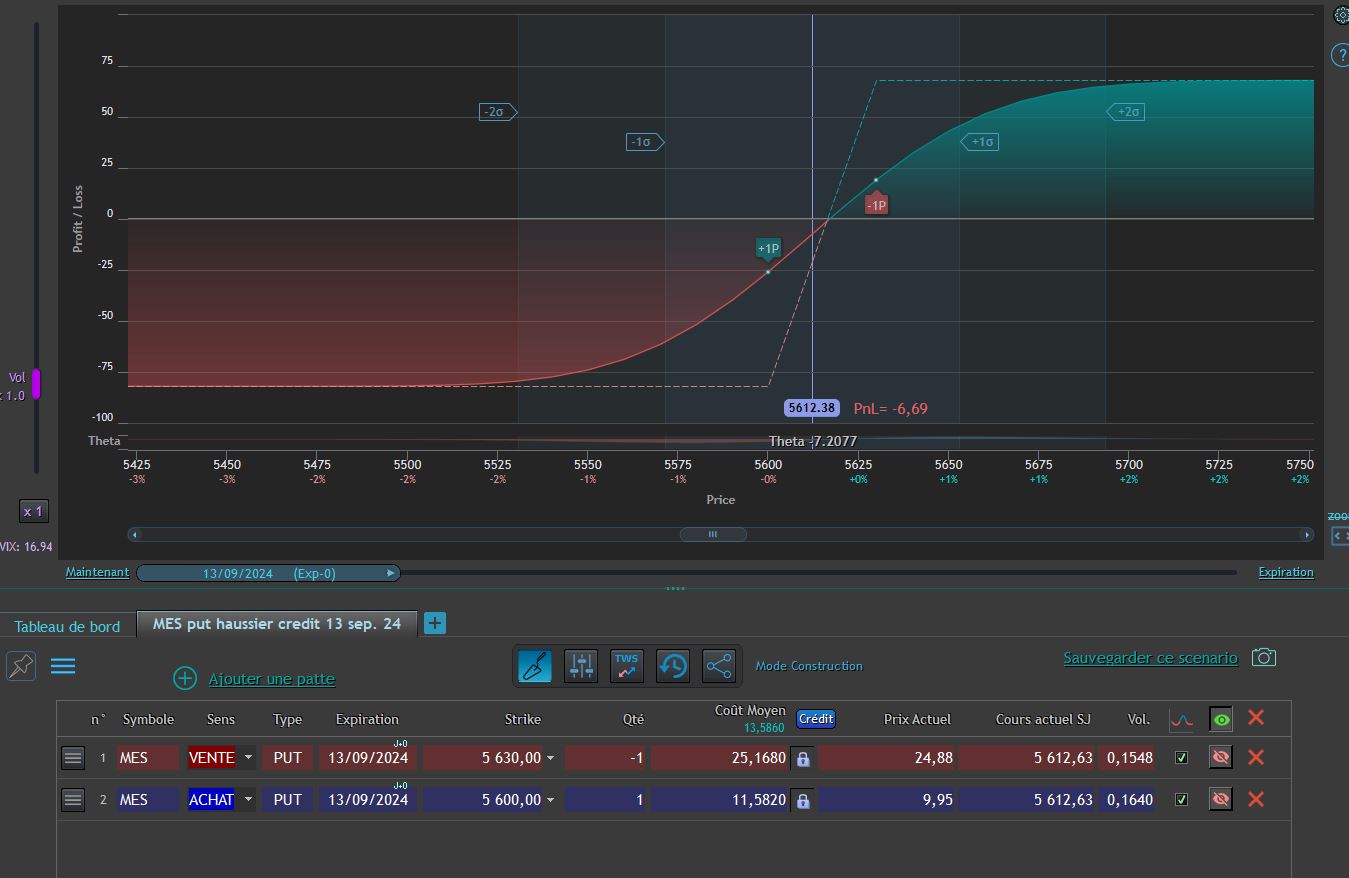Open the VENTE direction dropdown
The height and width of the screenshot is (878, 1349).
249,758
